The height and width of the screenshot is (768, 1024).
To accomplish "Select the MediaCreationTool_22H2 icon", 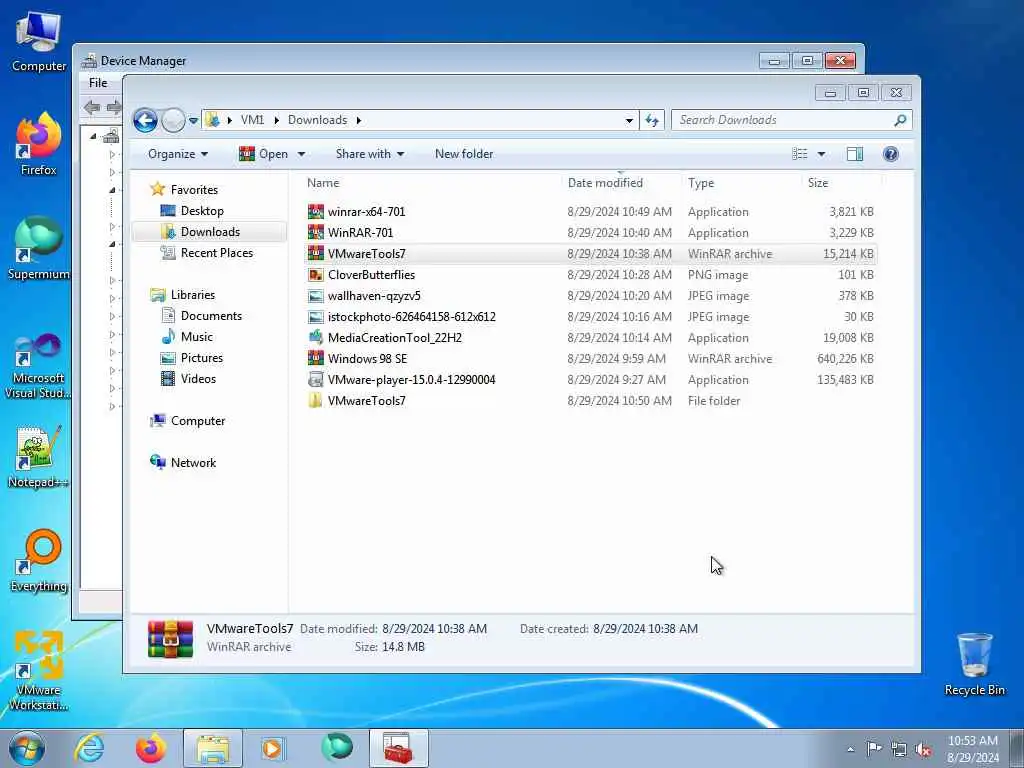I will (x=316, y=338).
